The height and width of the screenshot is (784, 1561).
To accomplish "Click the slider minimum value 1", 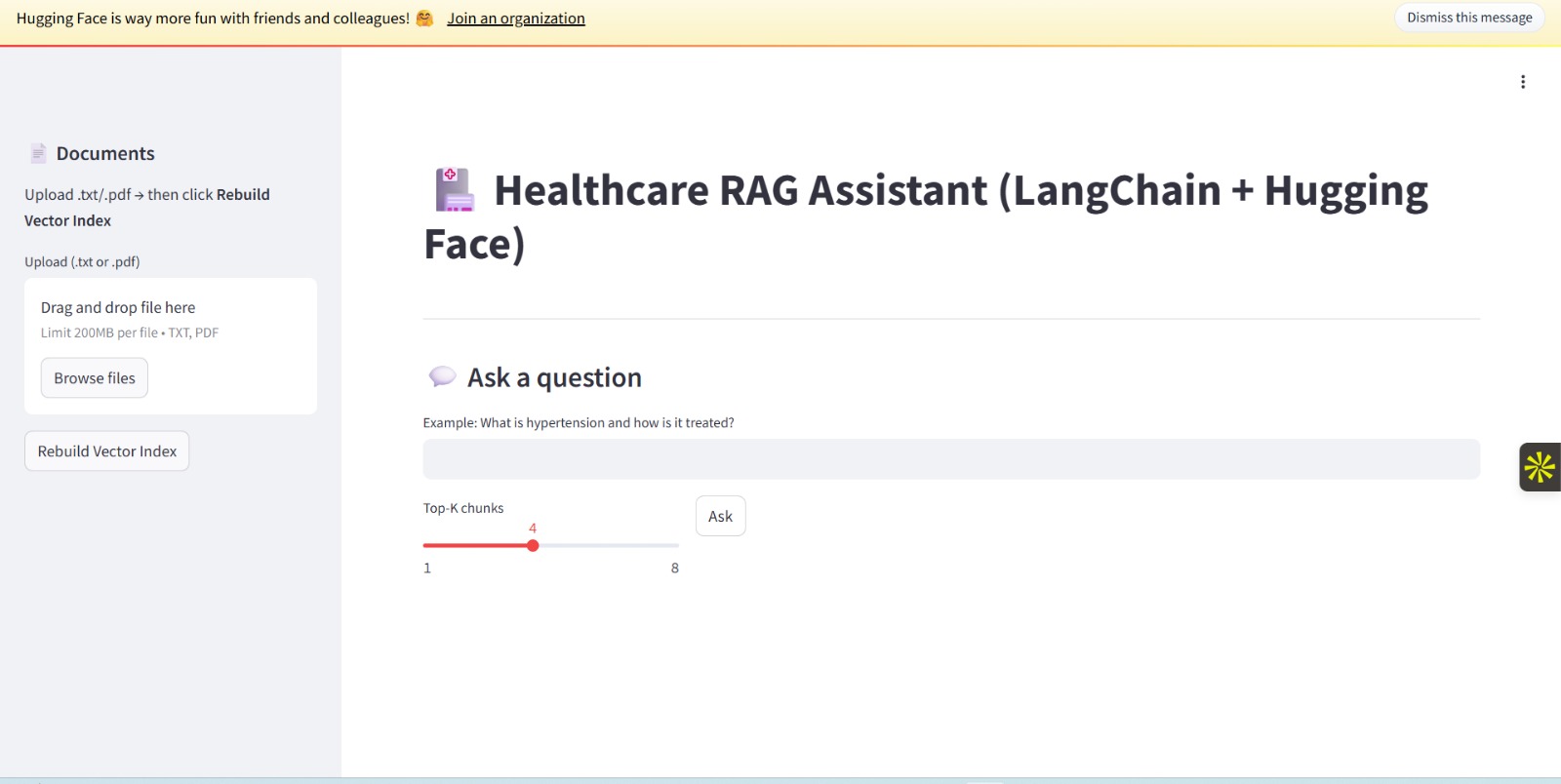I will click(427, 568).
